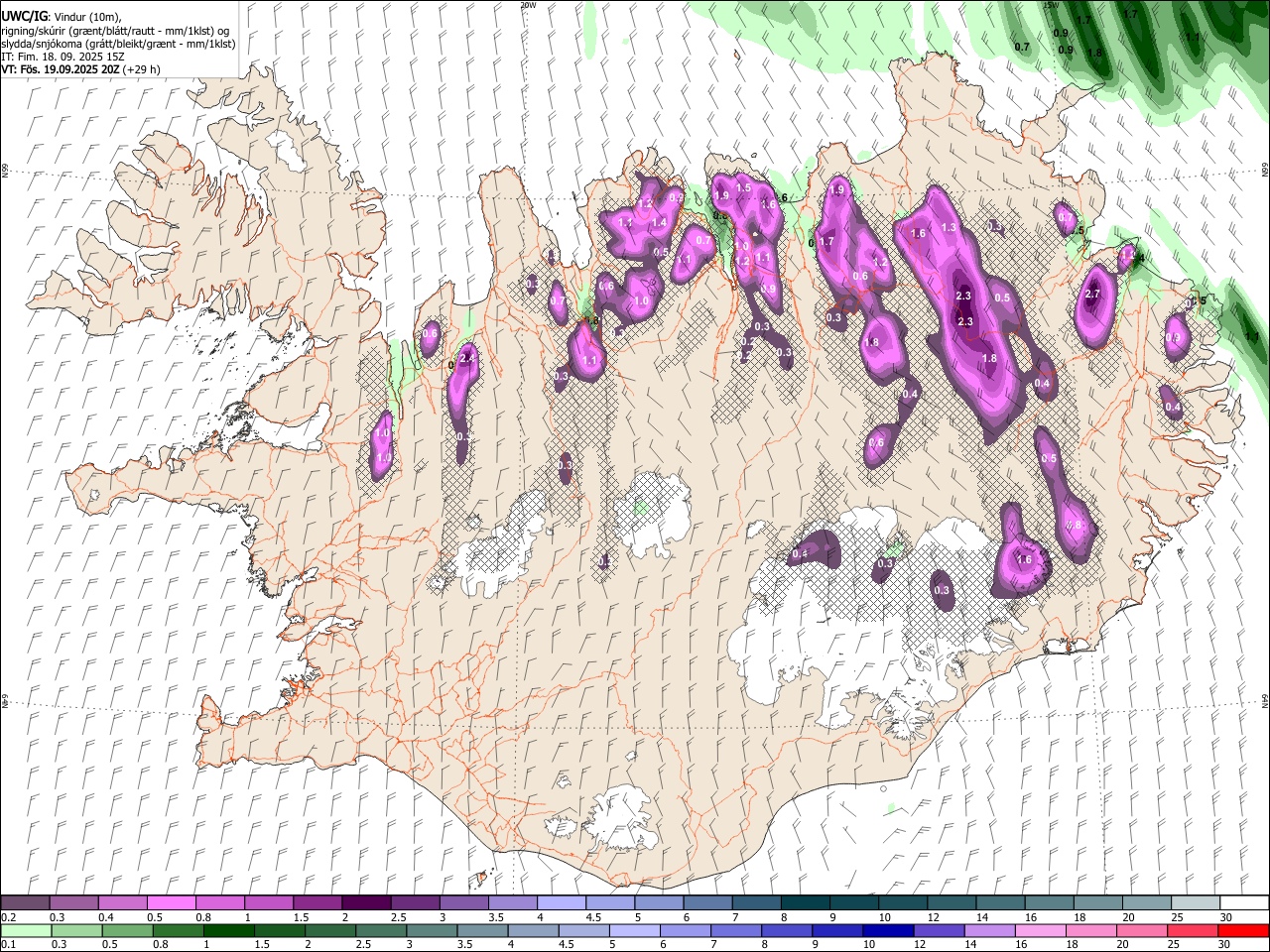
Task: Pick the bright red rain swatch between 25 and 30
Action: point(1193,930)
